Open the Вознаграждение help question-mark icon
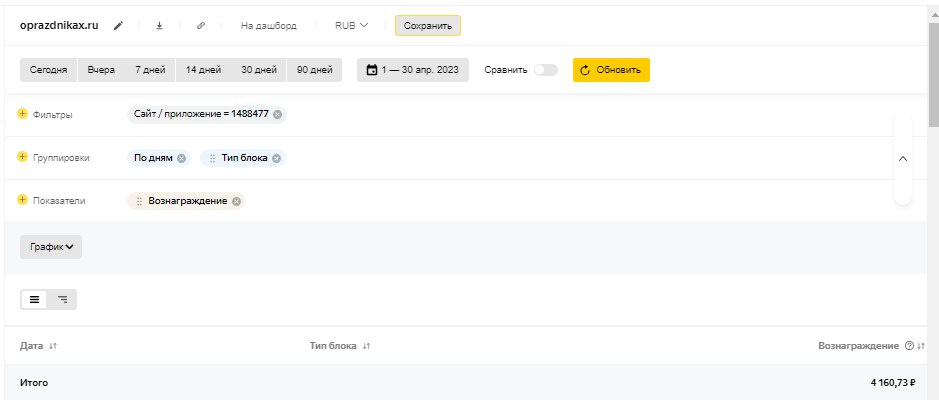 [x=910, y=346]
